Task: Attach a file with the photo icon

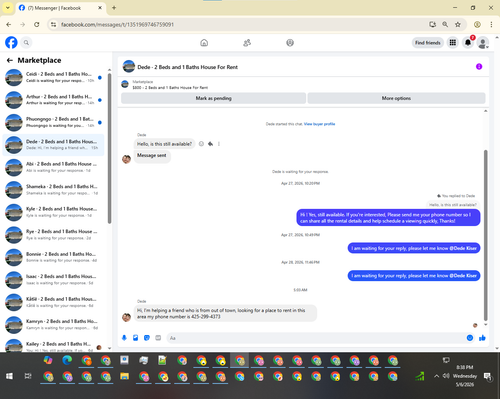Action: pos(136,338)
